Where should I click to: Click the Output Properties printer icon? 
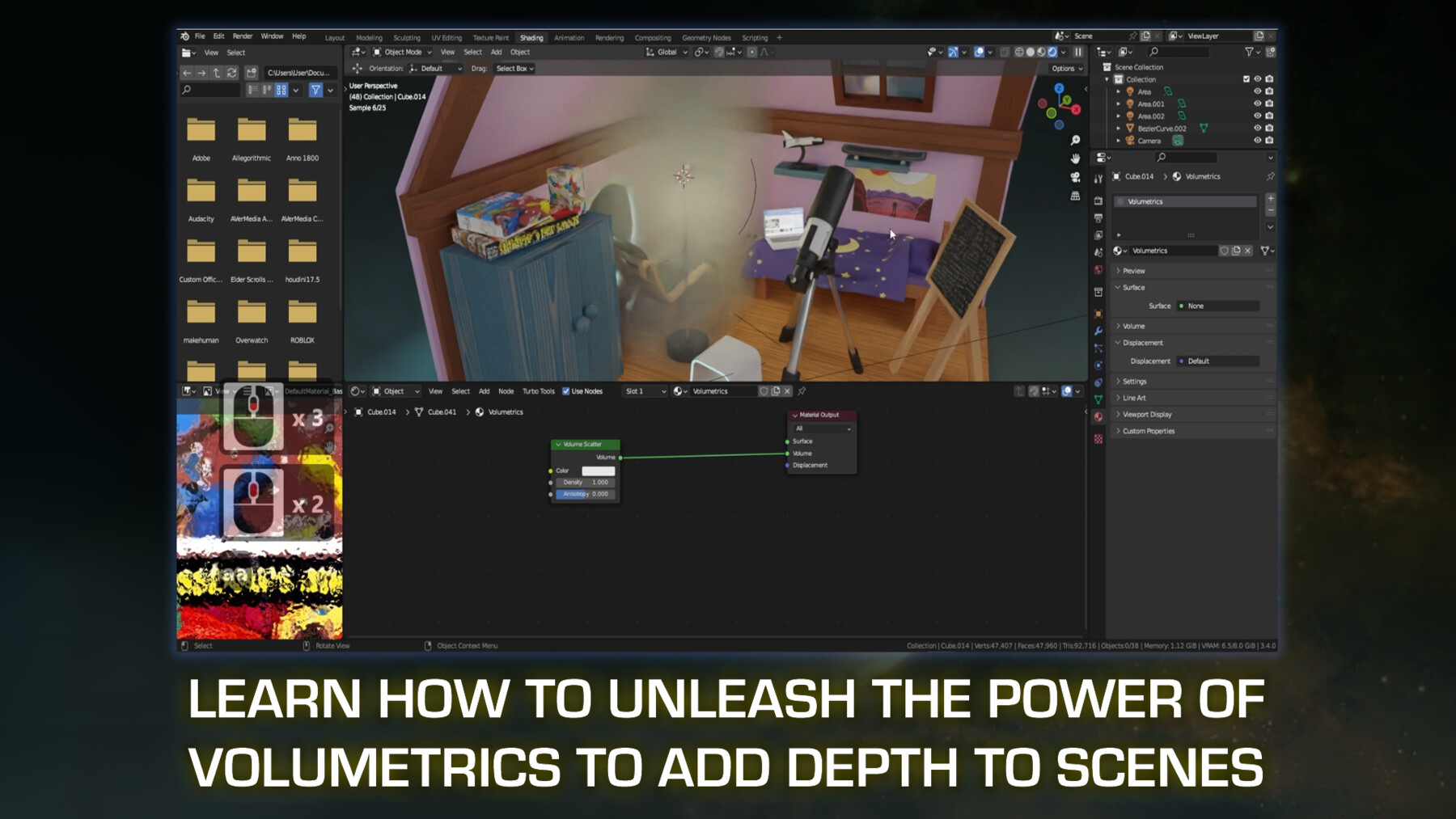click(x=1098, y=218)
